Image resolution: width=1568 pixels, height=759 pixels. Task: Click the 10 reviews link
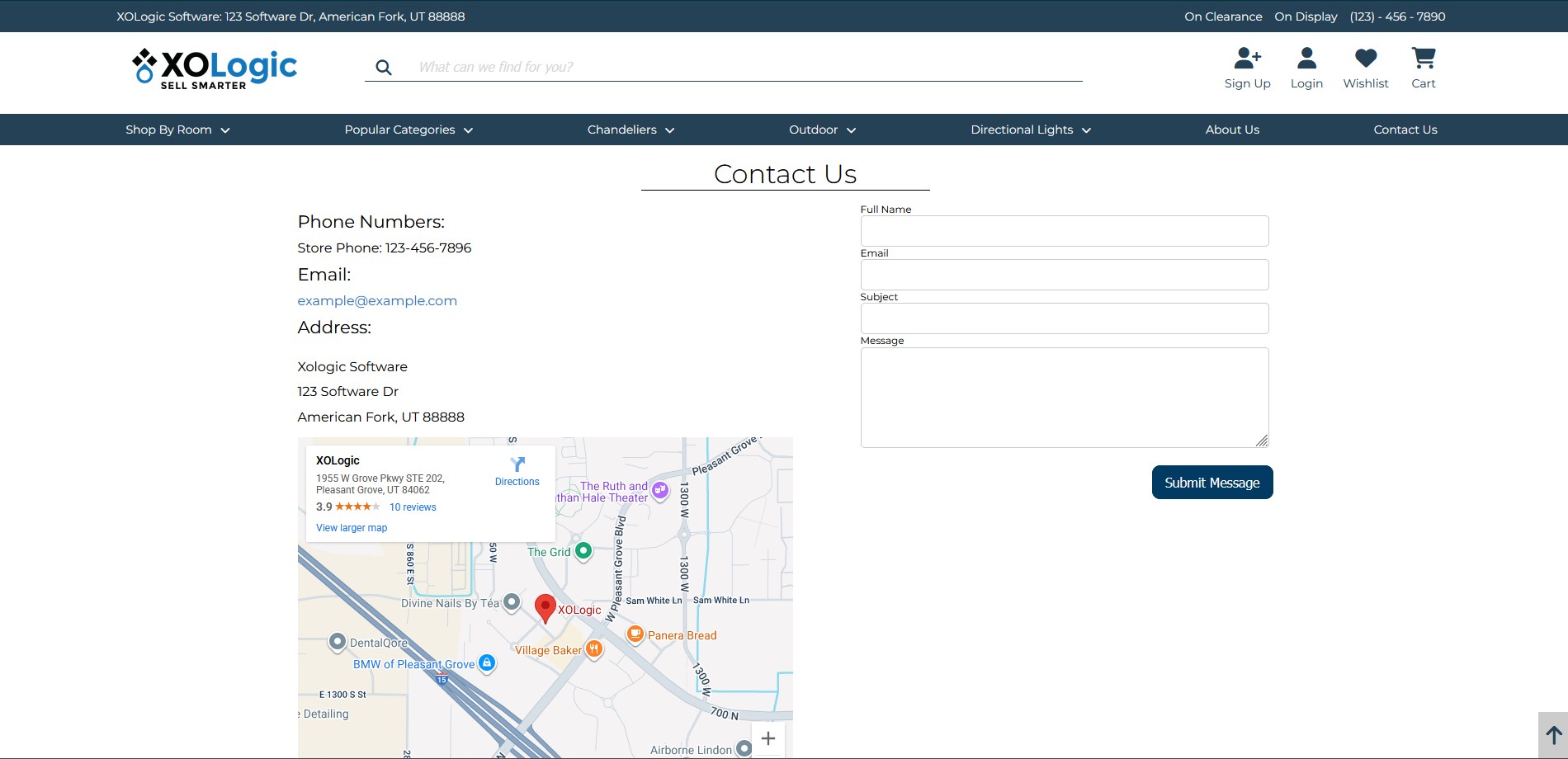[413, 507]
